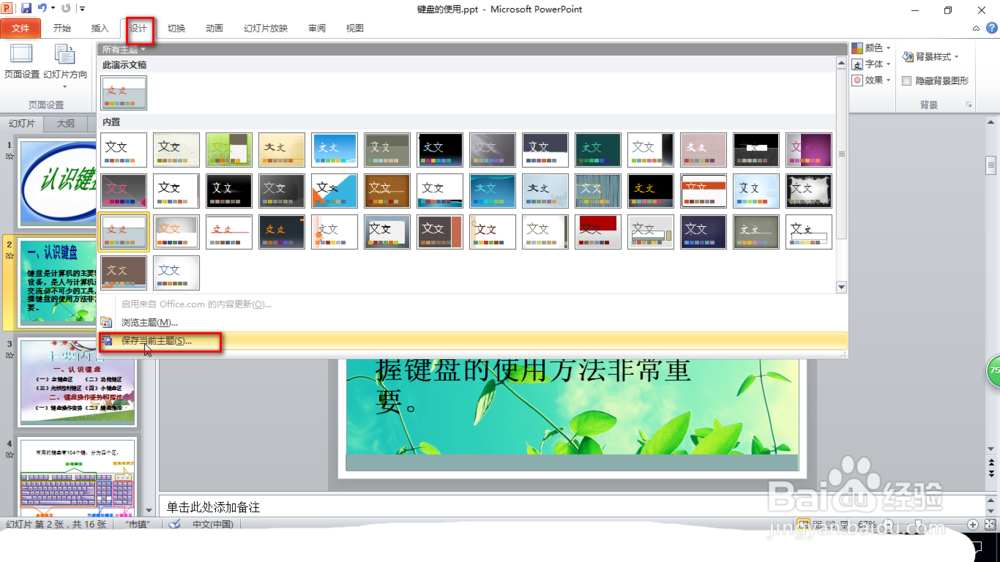The image size is (1000, 562).
Task: Select the current presentation theme under 此演示文稿
Action: pyautogui.click(x=124, y=92)
